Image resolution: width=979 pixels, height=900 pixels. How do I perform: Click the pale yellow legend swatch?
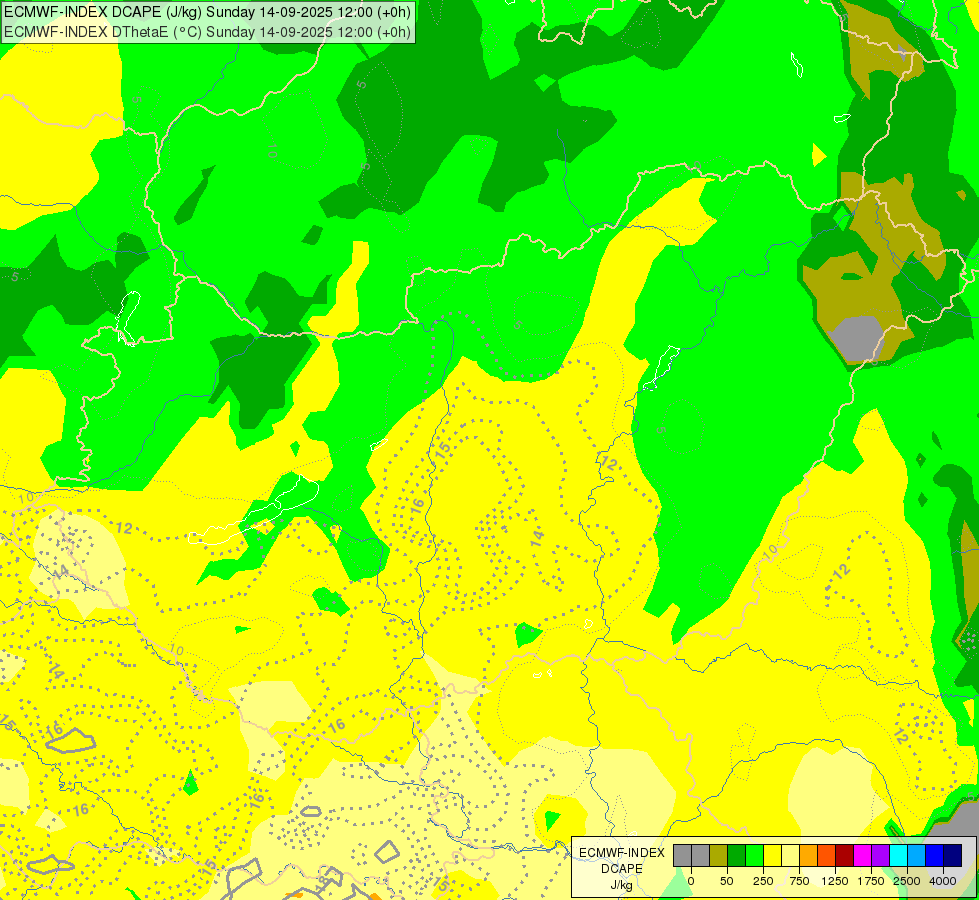[x=790, y=855]
